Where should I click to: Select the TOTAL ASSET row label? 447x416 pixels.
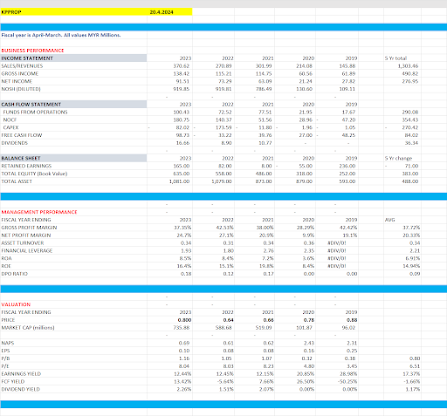(x=17, y=181)
